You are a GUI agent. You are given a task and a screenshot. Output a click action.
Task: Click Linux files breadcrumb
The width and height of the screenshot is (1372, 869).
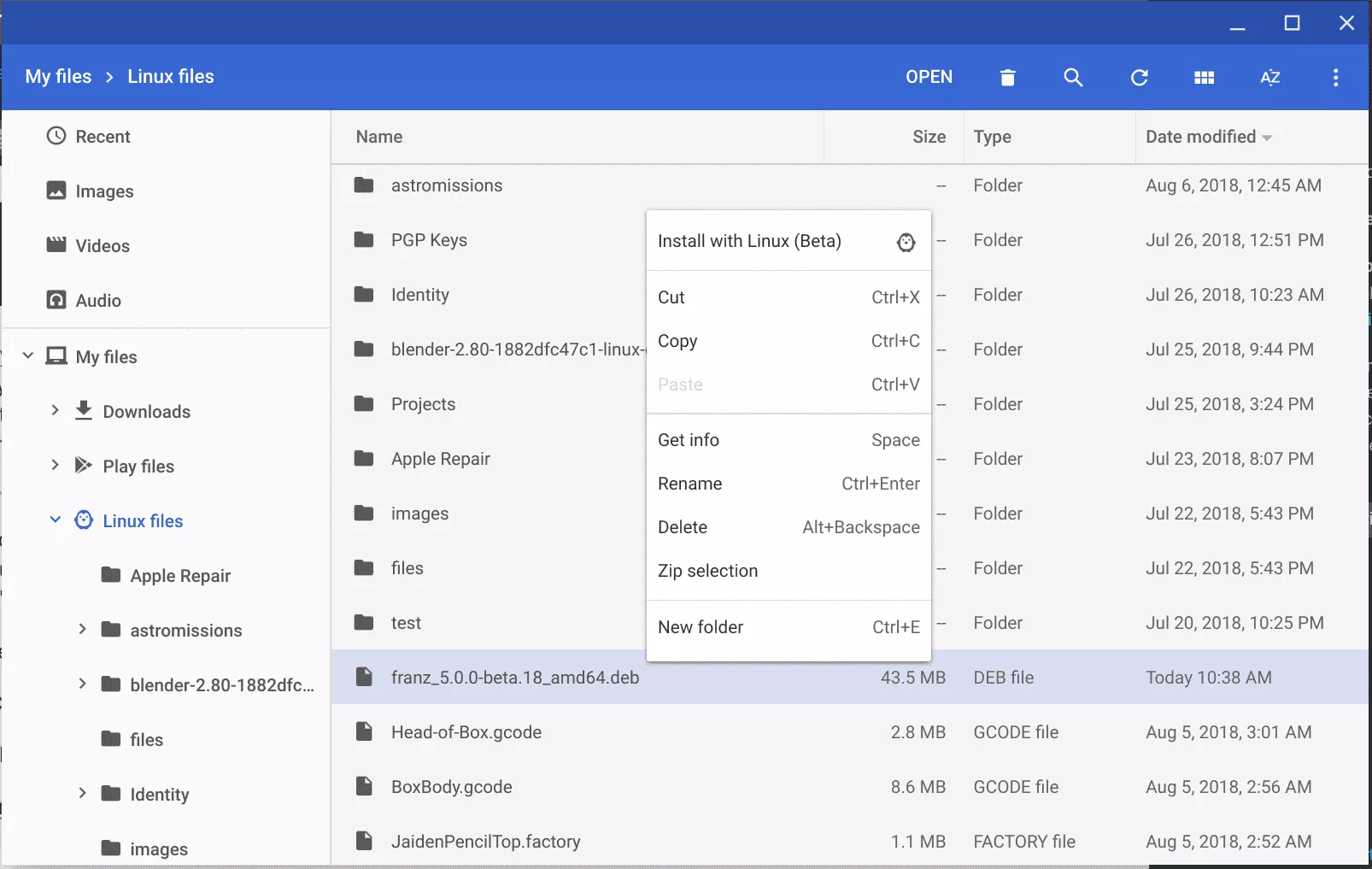[x=171, y=77]
